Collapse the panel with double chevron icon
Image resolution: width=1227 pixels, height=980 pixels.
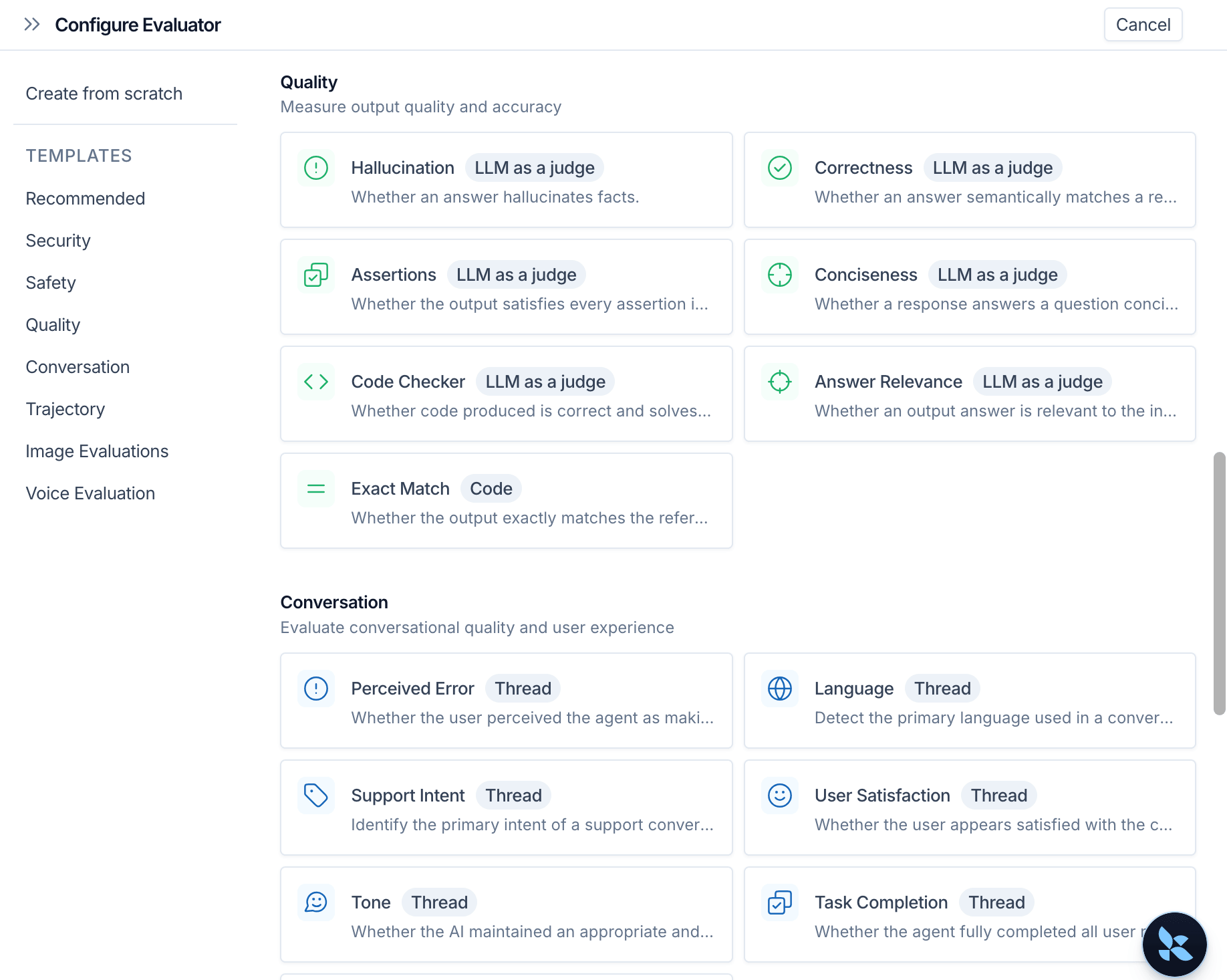(32, 25)
